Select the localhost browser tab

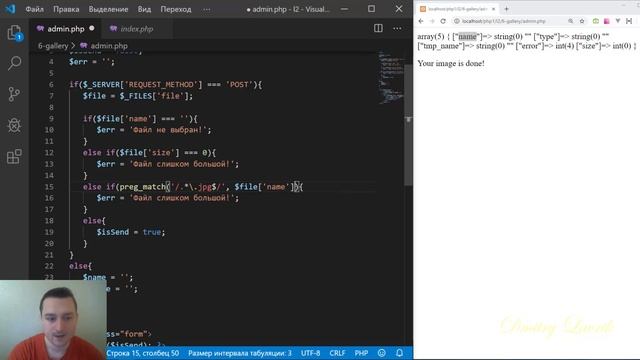[458, 9]
